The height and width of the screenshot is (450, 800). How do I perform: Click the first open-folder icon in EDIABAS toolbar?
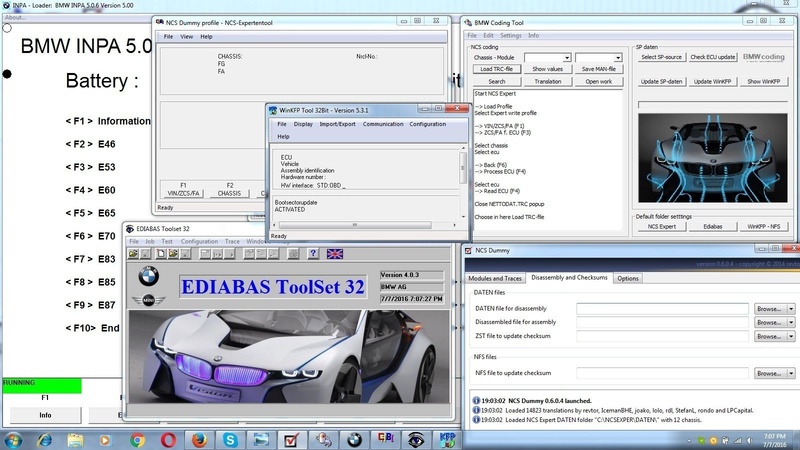tap(133, 254)
